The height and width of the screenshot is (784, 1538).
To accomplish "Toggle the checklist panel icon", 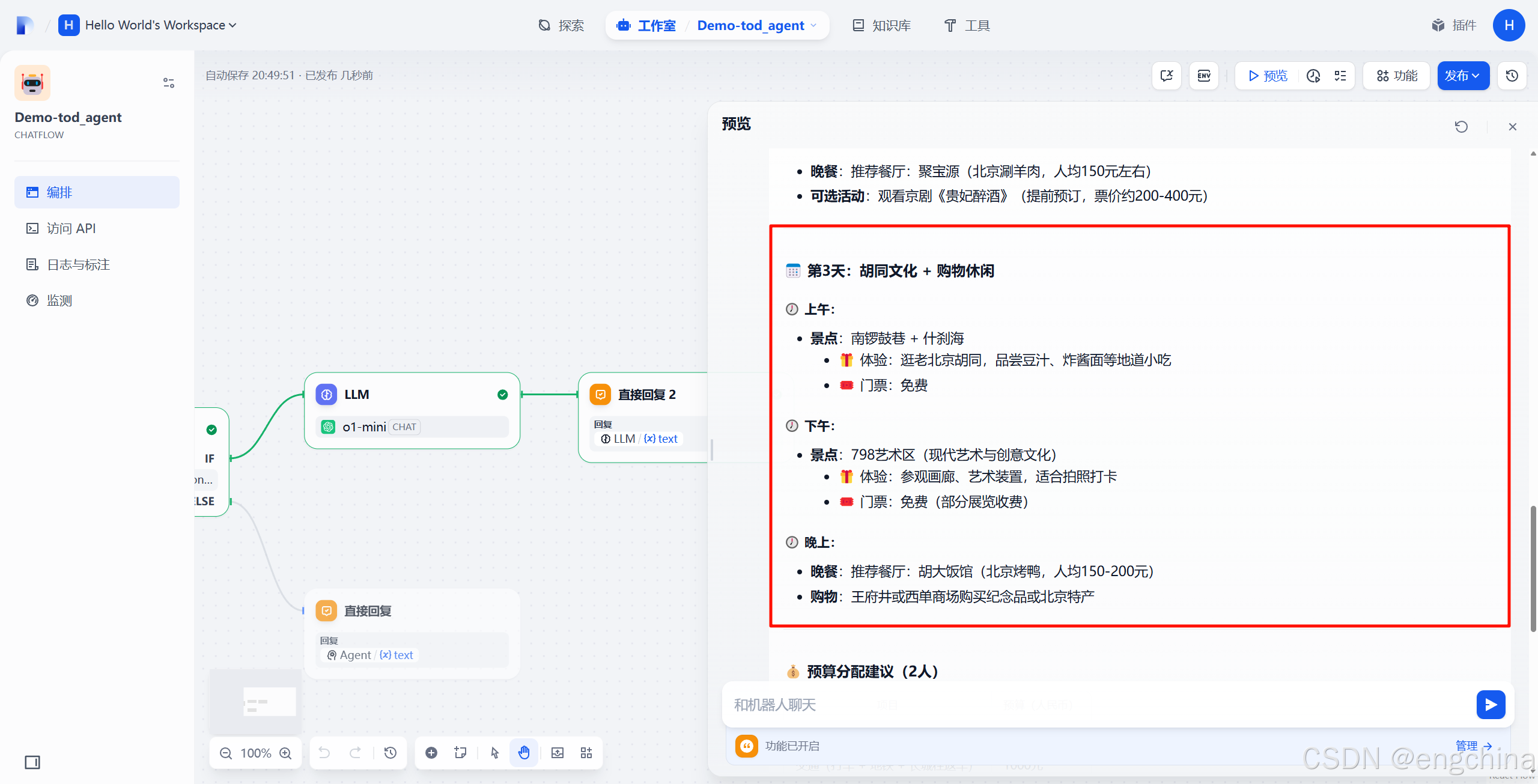I will pos(1340,76).
